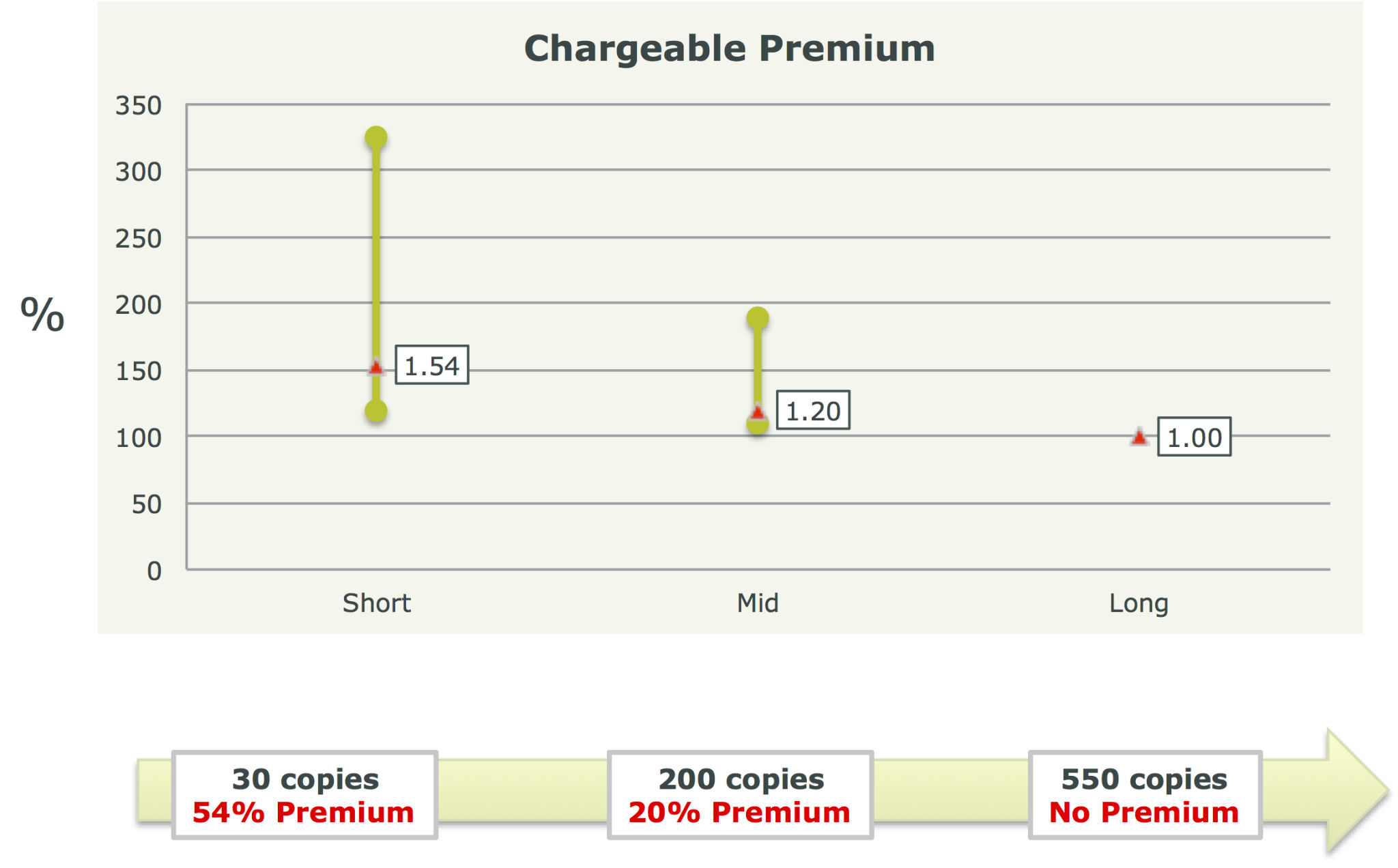1398x868 pixels.
Task: Select the red triangle marker at 1.20
Action: click(x=758, y=412)
